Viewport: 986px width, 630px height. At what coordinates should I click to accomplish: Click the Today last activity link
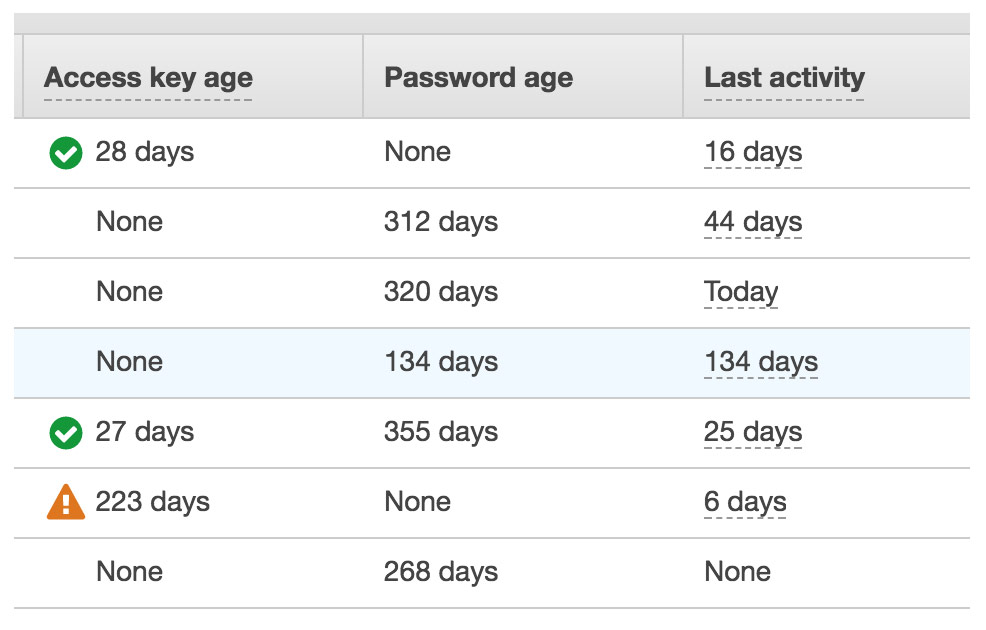click(741, 292)
